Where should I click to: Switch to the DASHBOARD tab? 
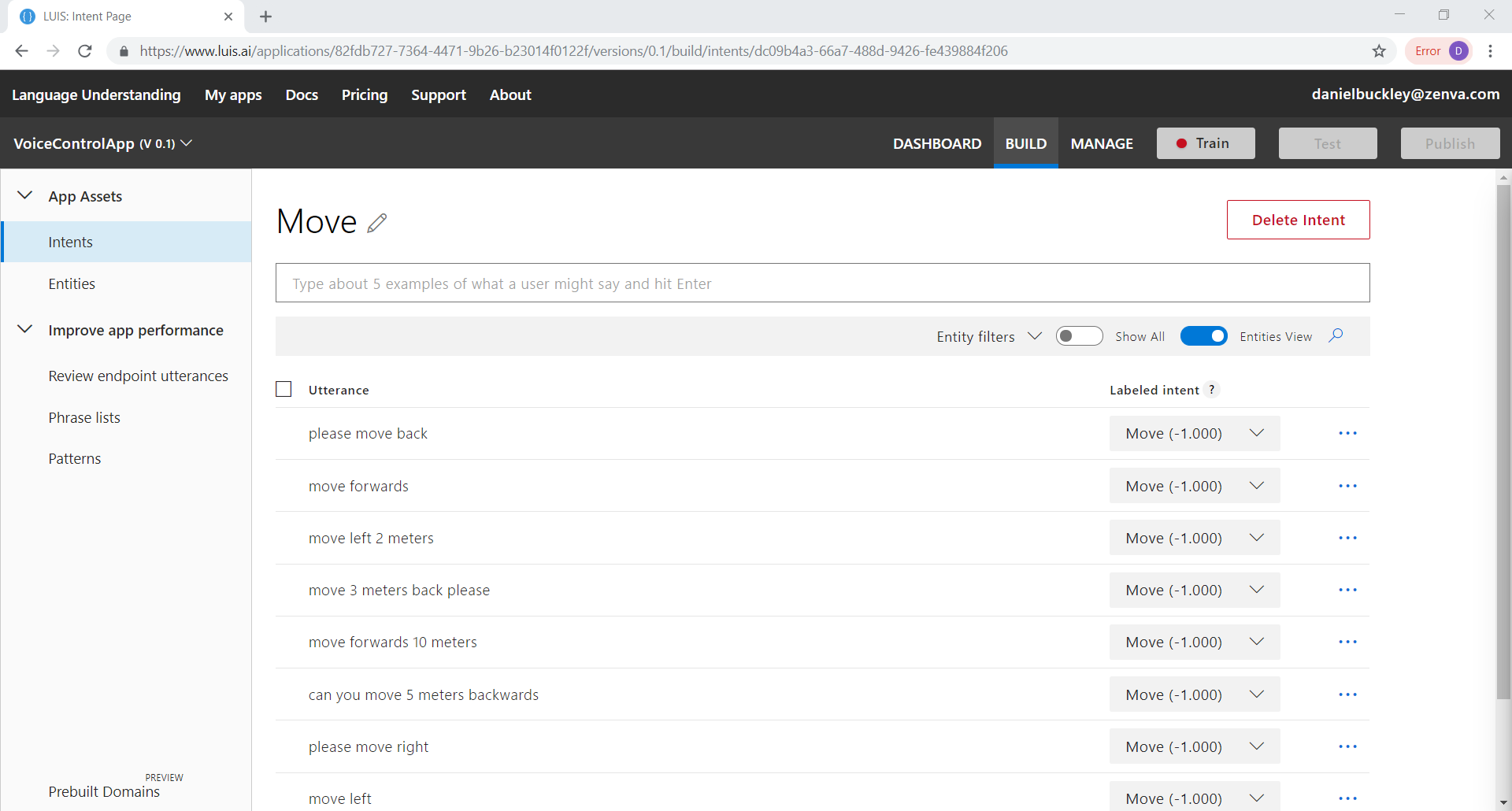click(x=937, y=143)
